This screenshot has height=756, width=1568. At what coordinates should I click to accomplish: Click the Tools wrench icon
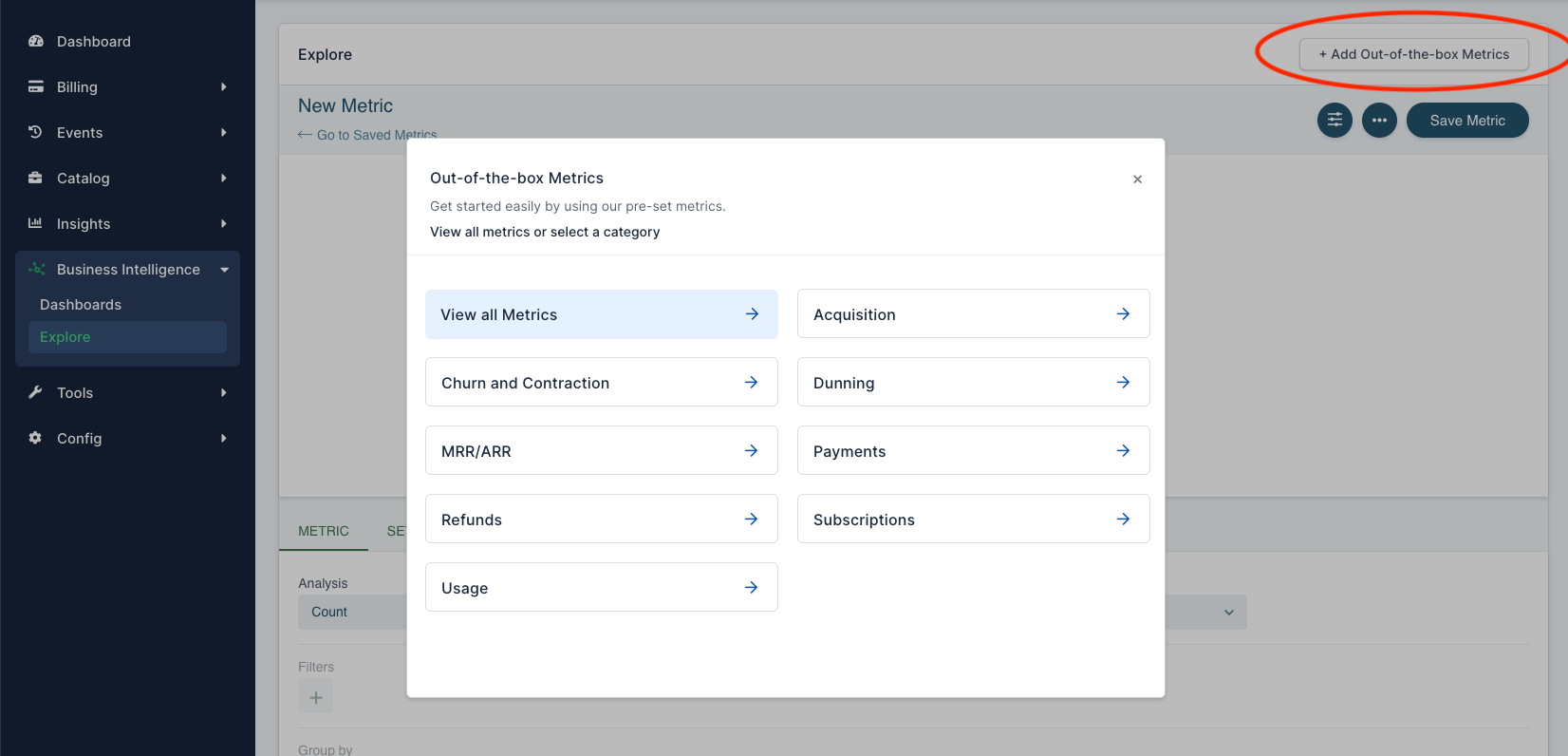coord(36,392)
